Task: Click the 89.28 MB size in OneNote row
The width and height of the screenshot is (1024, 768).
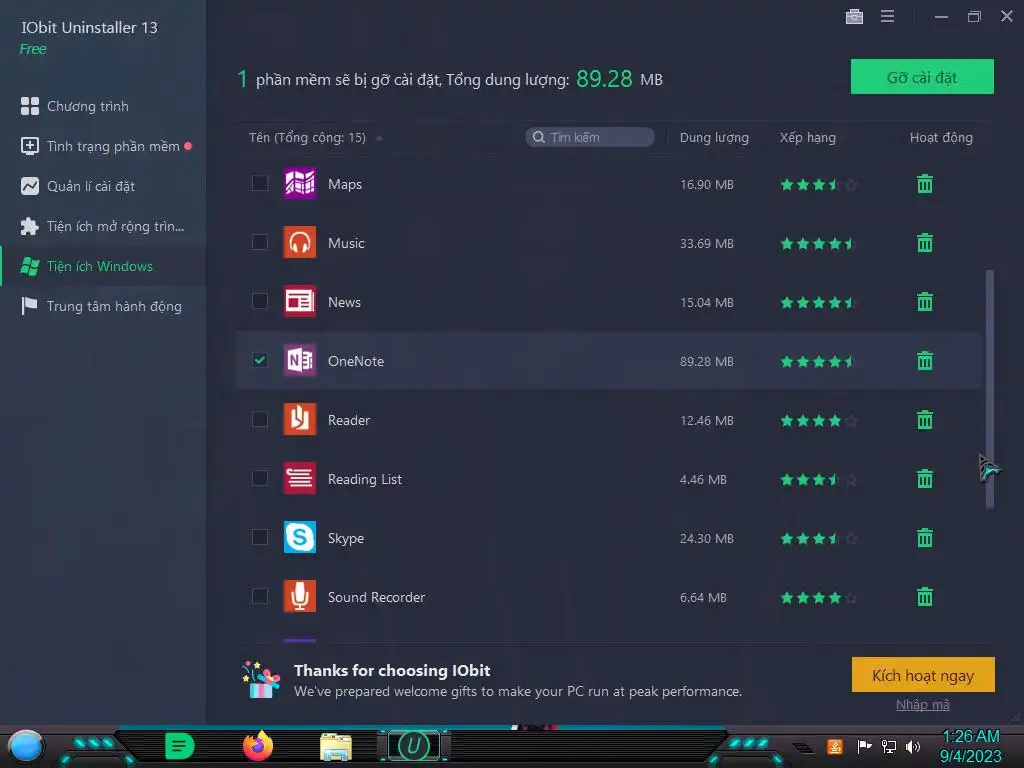Action: tap(707, 361)
